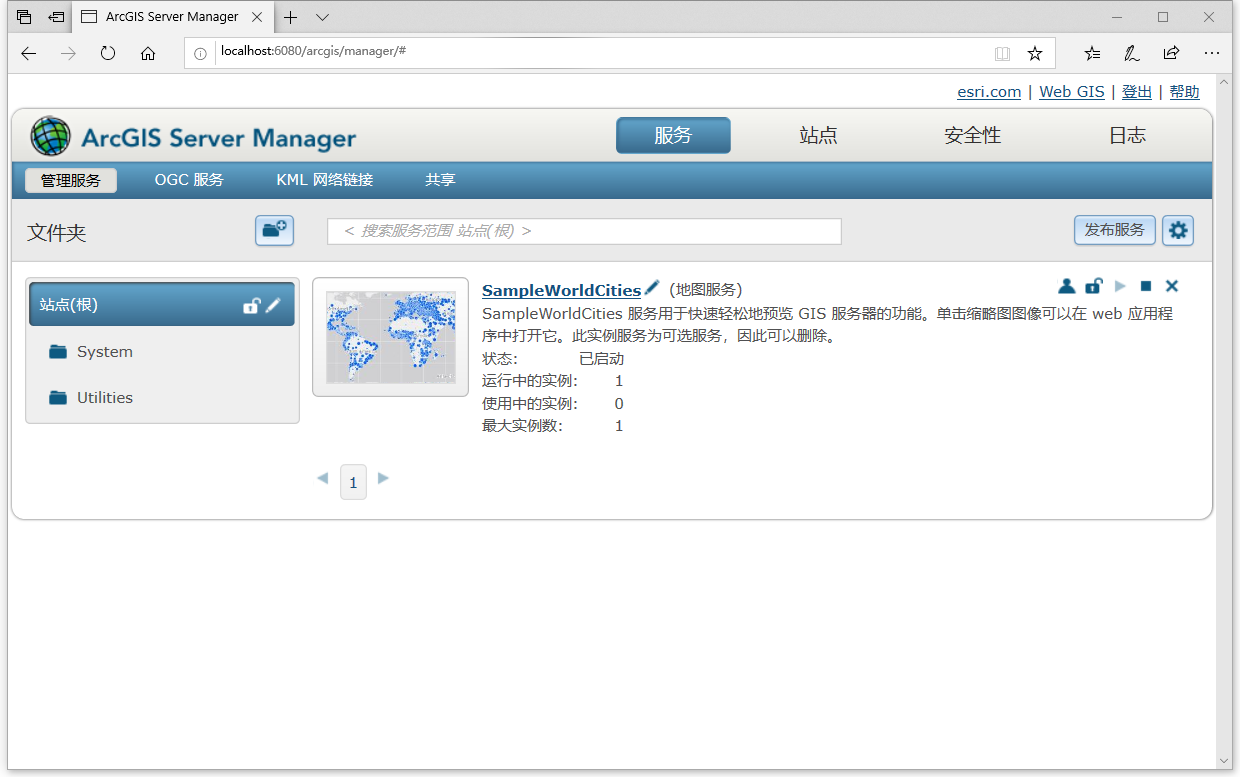Select the KML 网络链接 subtab

[x=325, y=181]
